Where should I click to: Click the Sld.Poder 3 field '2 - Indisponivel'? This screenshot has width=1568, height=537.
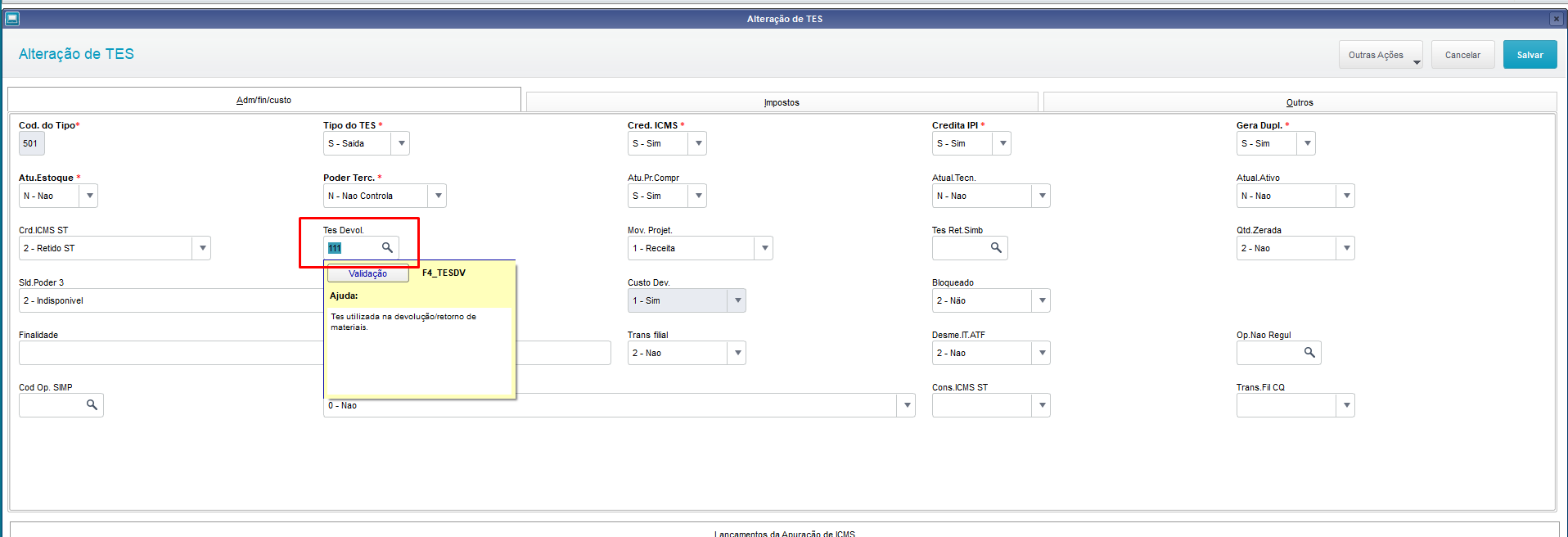170,300
